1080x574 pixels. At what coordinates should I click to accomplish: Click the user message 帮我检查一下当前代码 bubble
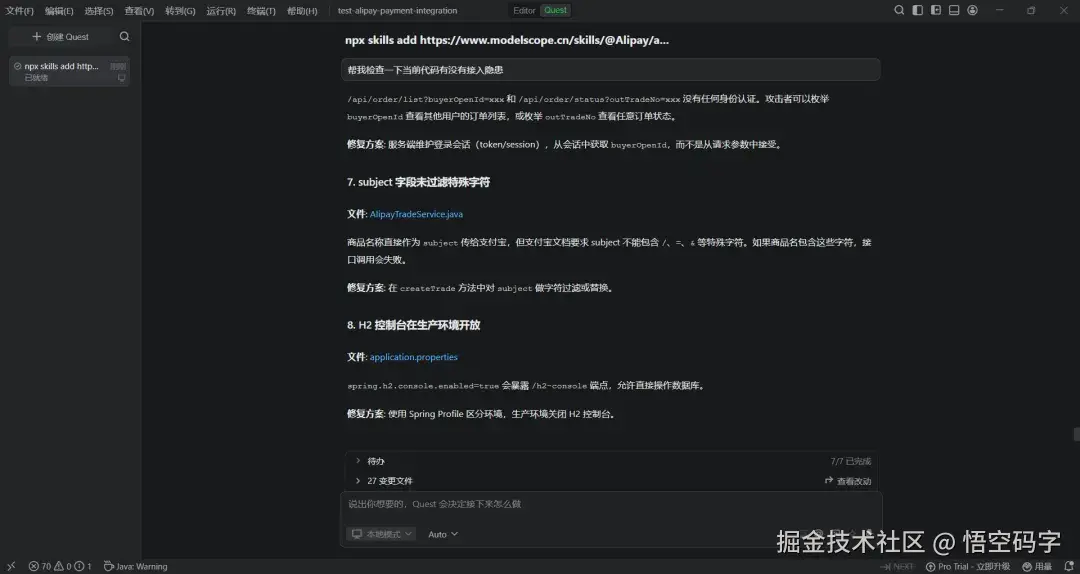(x=610, y=70)
